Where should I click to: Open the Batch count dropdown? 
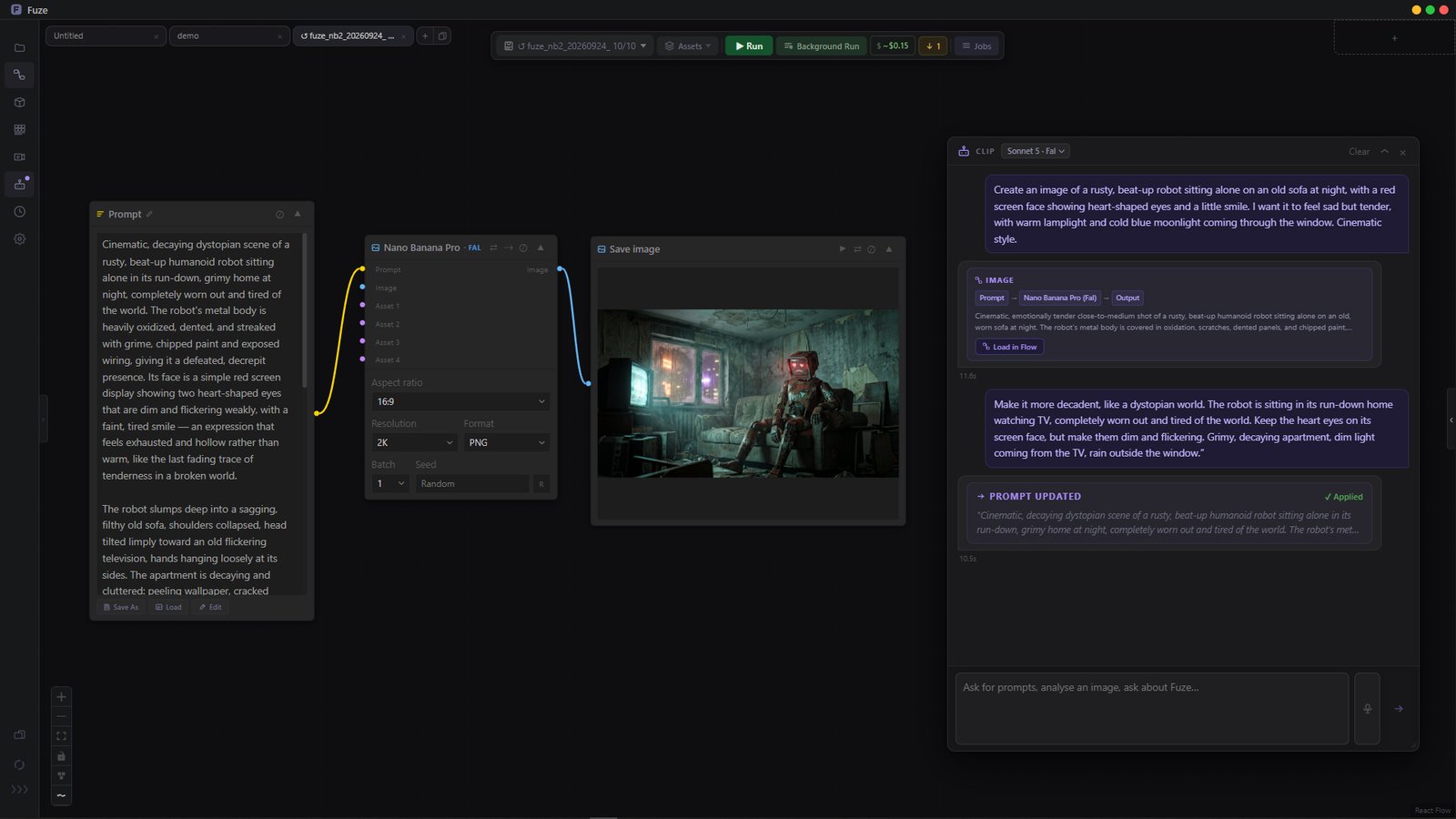point(390,484)
